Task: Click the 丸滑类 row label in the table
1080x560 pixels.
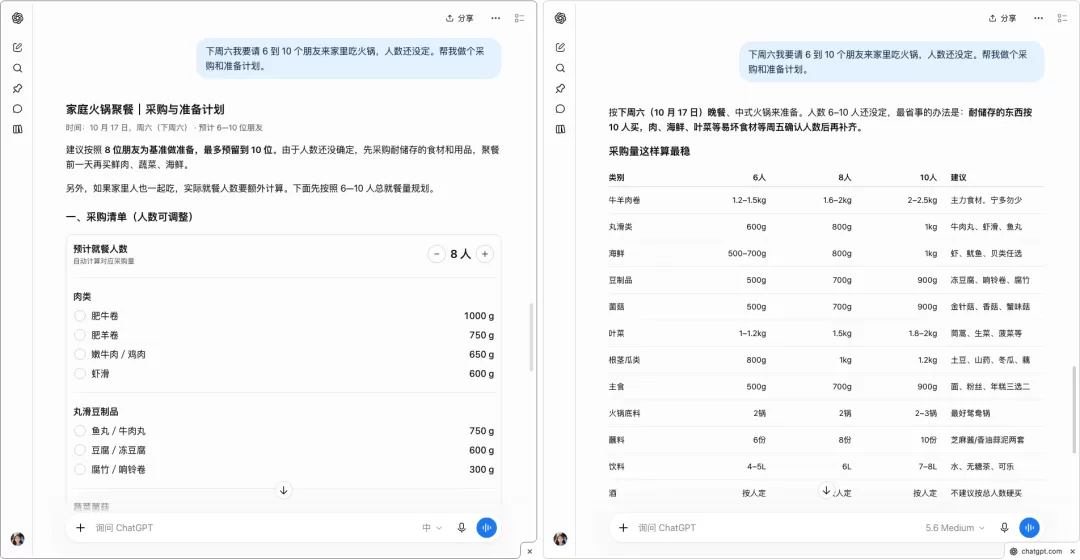Action: coord(620,227)
